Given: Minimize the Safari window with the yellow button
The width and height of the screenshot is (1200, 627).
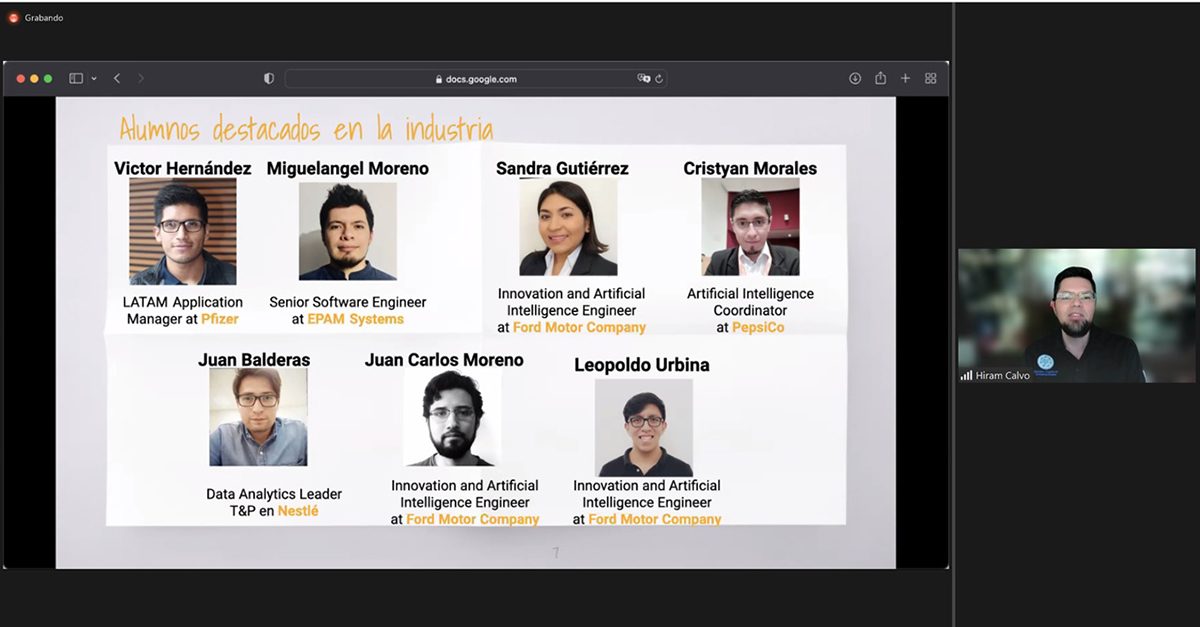Looking at the screenshot, I should click(x=34, y=78).
